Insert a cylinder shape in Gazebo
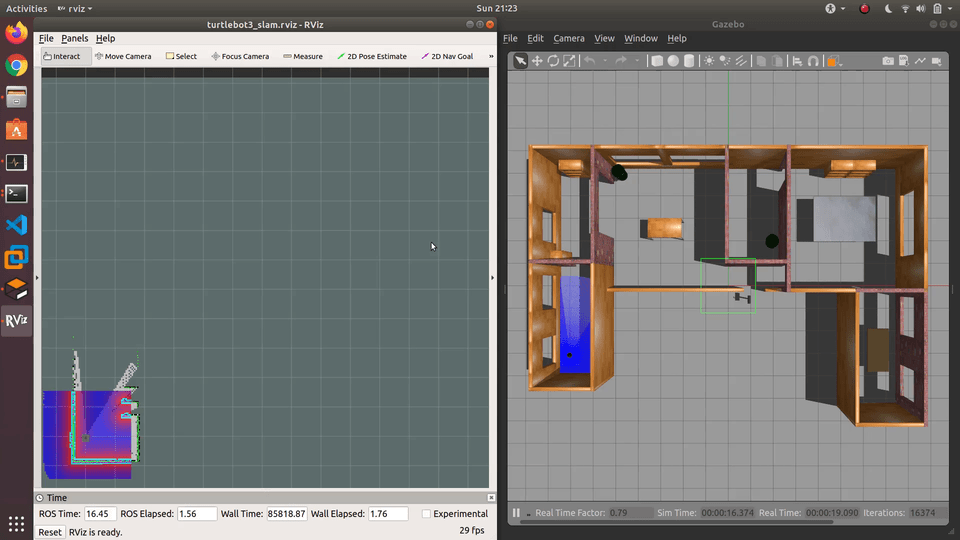 pyautogui.click(x=689, y=61)
